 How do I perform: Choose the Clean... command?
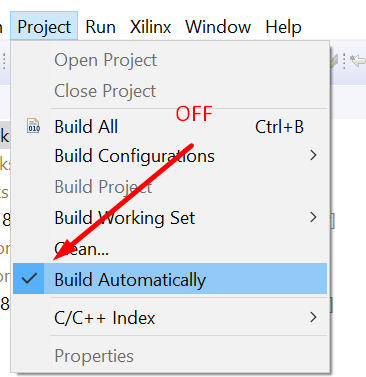(81, 249)
